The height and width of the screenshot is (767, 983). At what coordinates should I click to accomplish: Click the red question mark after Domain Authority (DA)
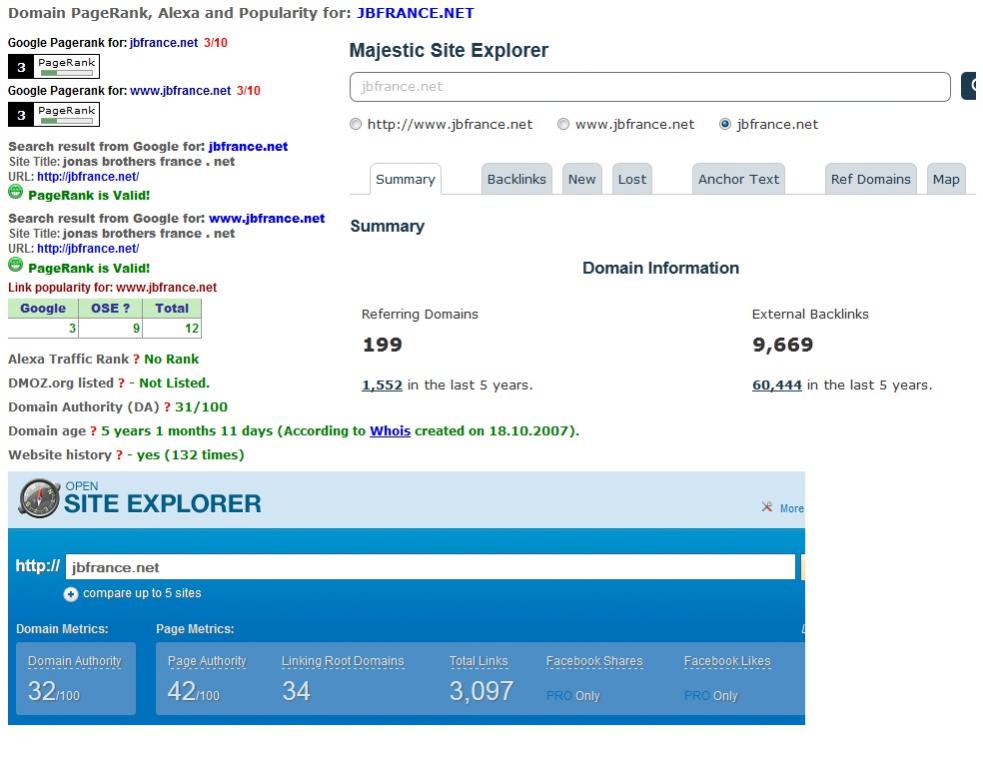tap(167, 407)
